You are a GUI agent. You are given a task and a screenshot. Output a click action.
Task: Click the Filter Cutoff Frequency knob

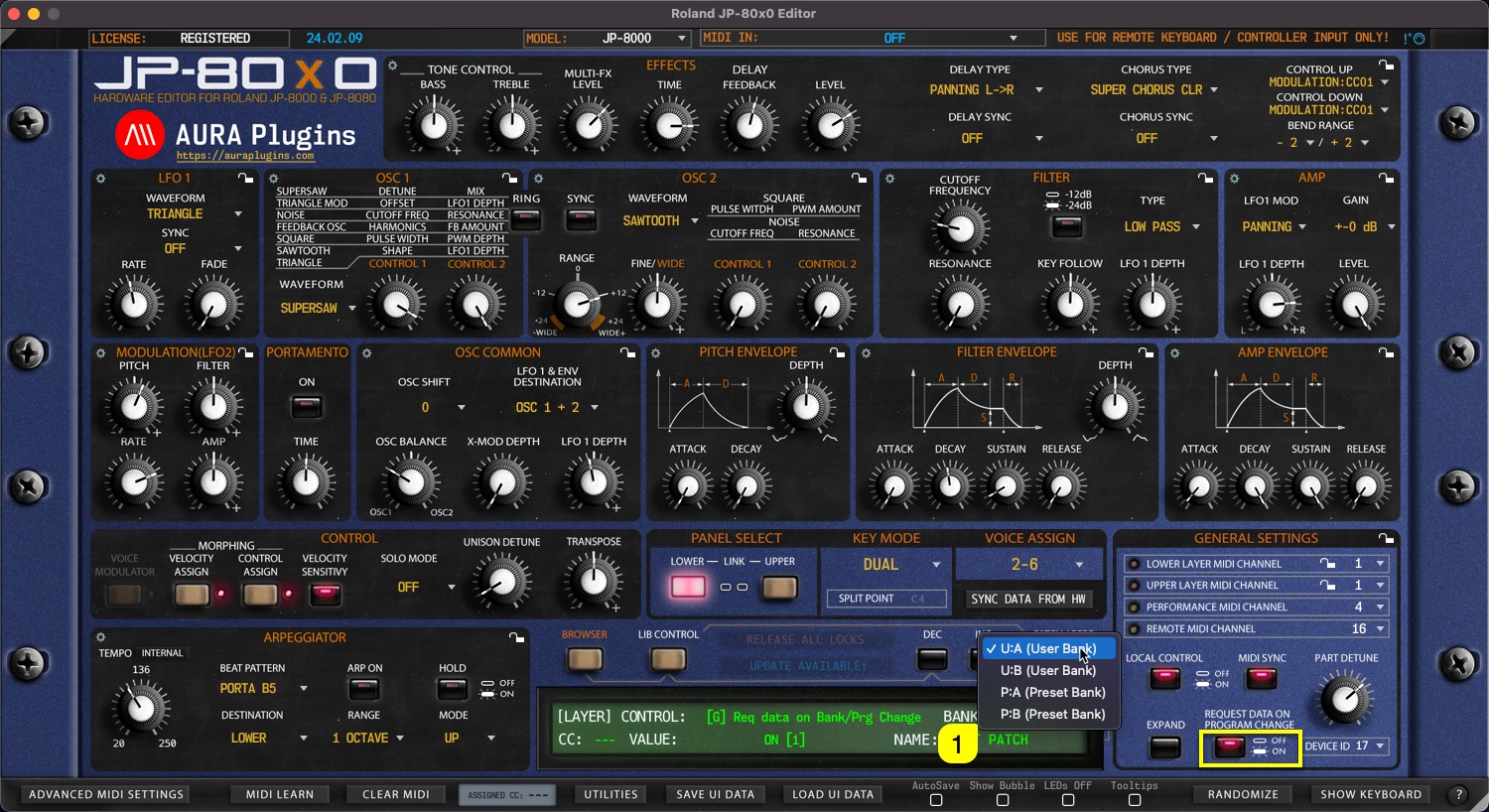coord(960,228)
